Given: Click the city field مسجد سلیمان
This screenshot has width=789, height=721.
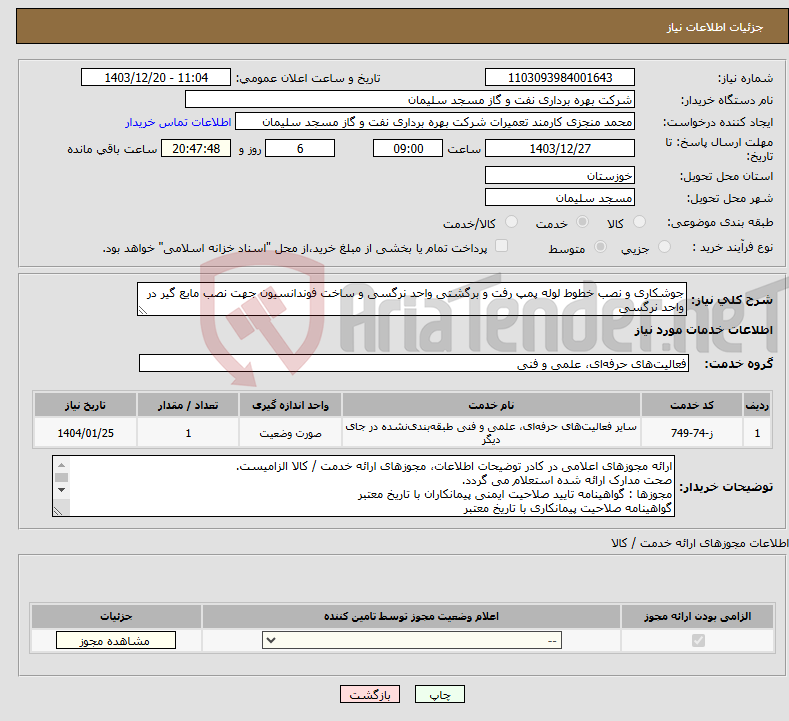Looking at the screenshot, I should tap(560, 197).
